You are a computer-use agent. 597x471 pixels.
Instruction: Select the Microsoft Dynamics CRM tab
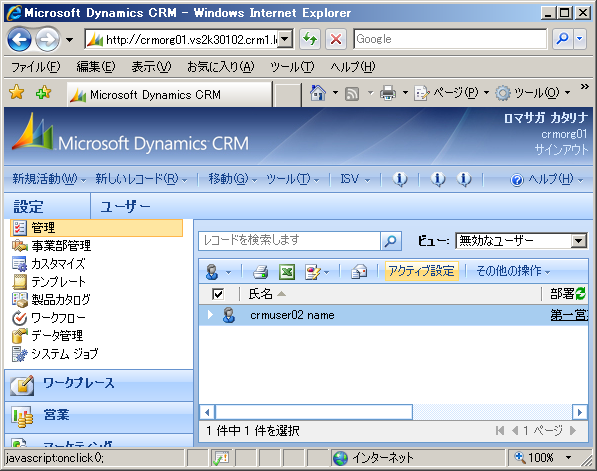(x=169, y=94)
